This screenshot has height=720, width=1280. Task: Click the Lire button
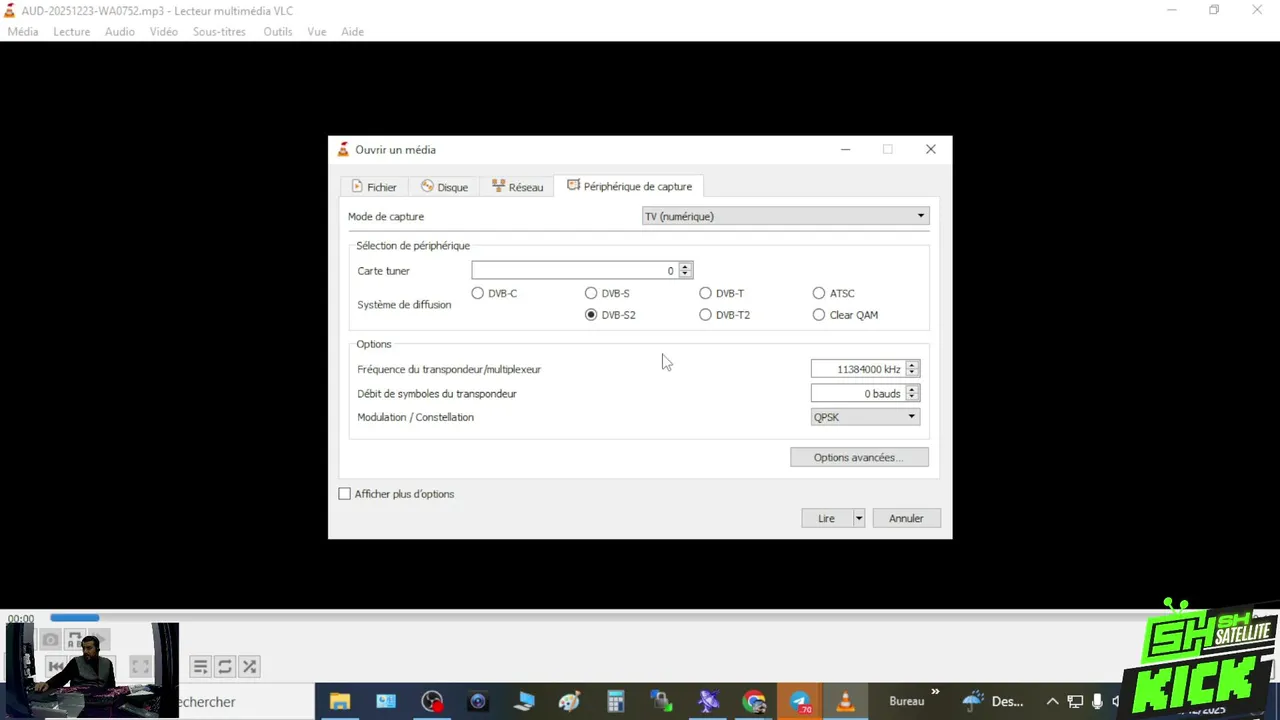tap(826, 518)
